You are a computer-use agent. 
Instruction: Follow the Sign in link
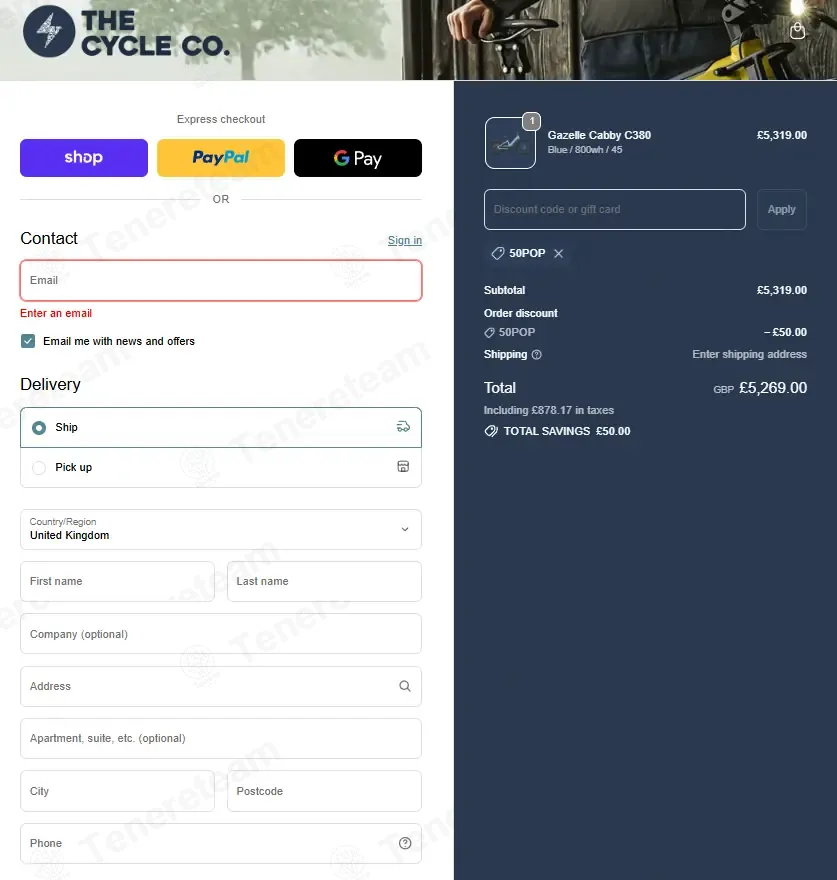(x=405, y=240)
